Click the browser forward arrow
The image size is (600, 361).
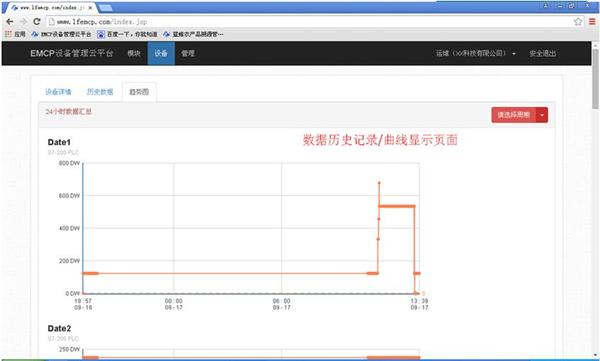tap(23, 22)
